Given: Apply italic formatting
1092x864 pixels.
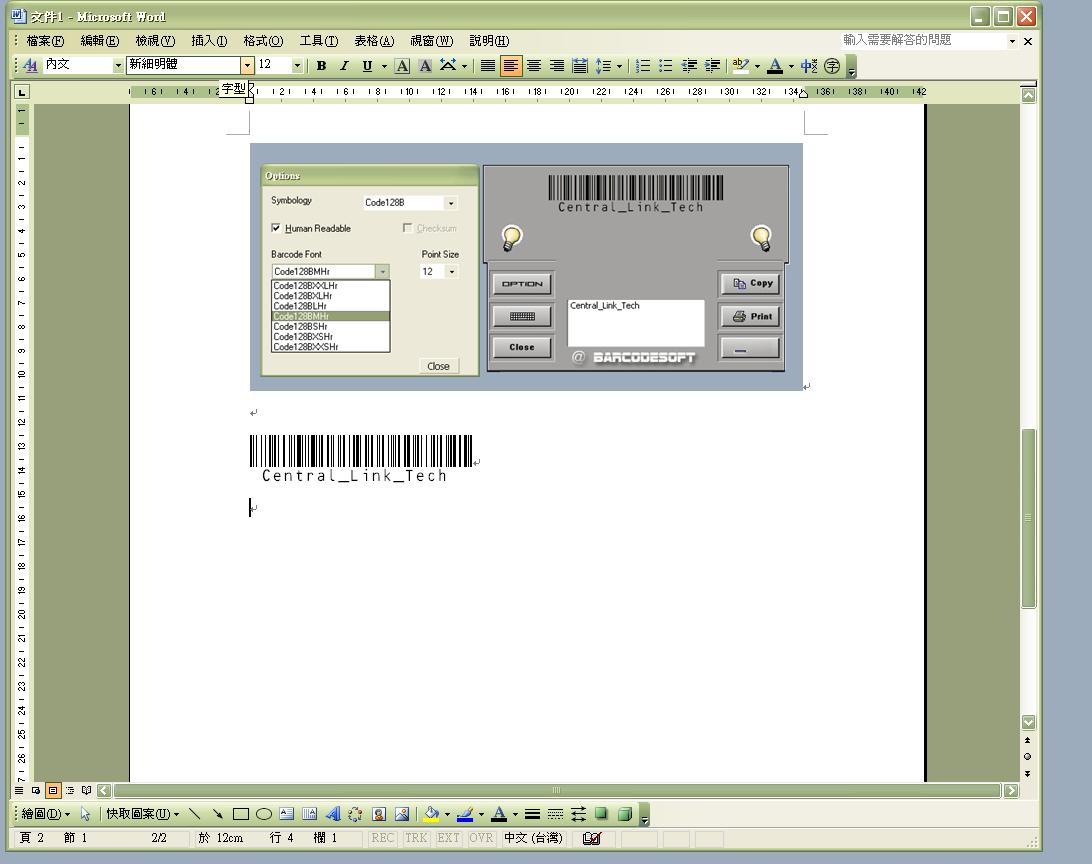Looking at the screenshot, I should click(x=344, y=65).
